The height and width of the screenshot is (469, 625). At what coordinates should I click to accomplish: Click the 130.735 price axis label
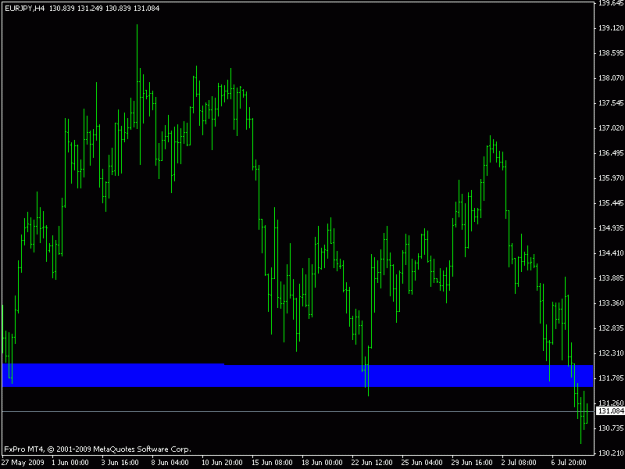click(x=611, y=428)
